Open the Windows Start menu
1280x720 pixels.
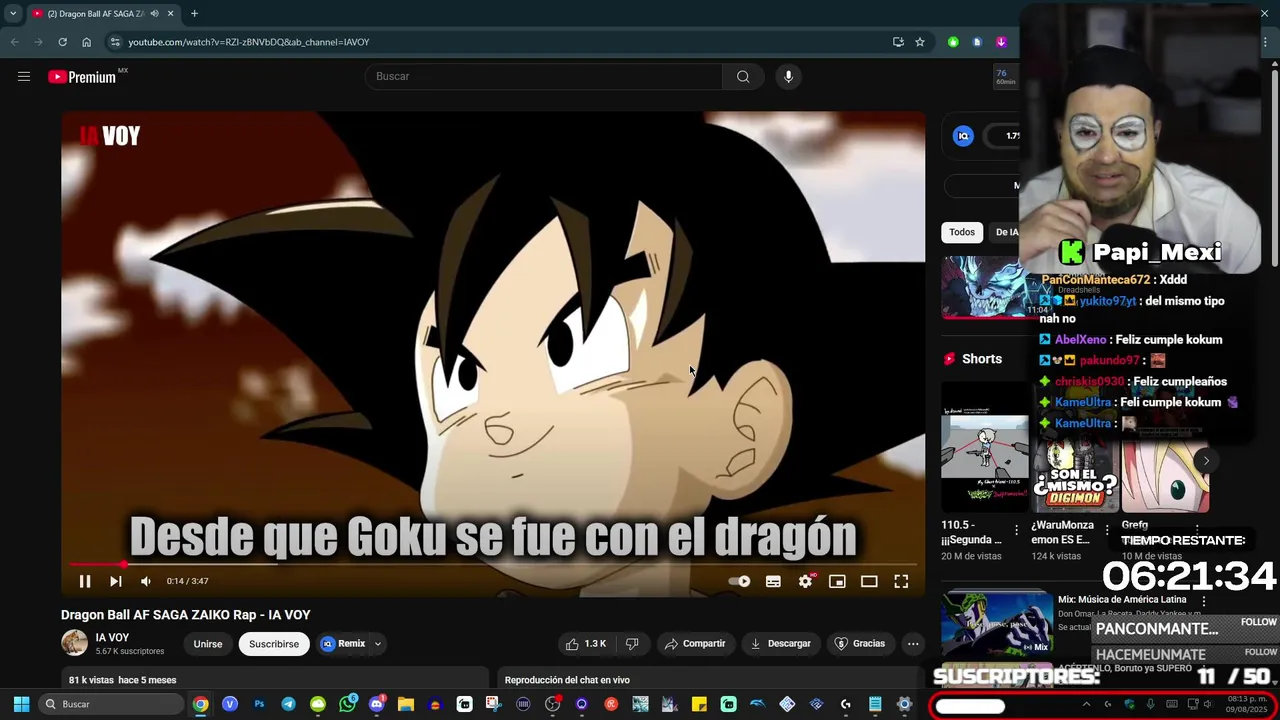point(21,704)
